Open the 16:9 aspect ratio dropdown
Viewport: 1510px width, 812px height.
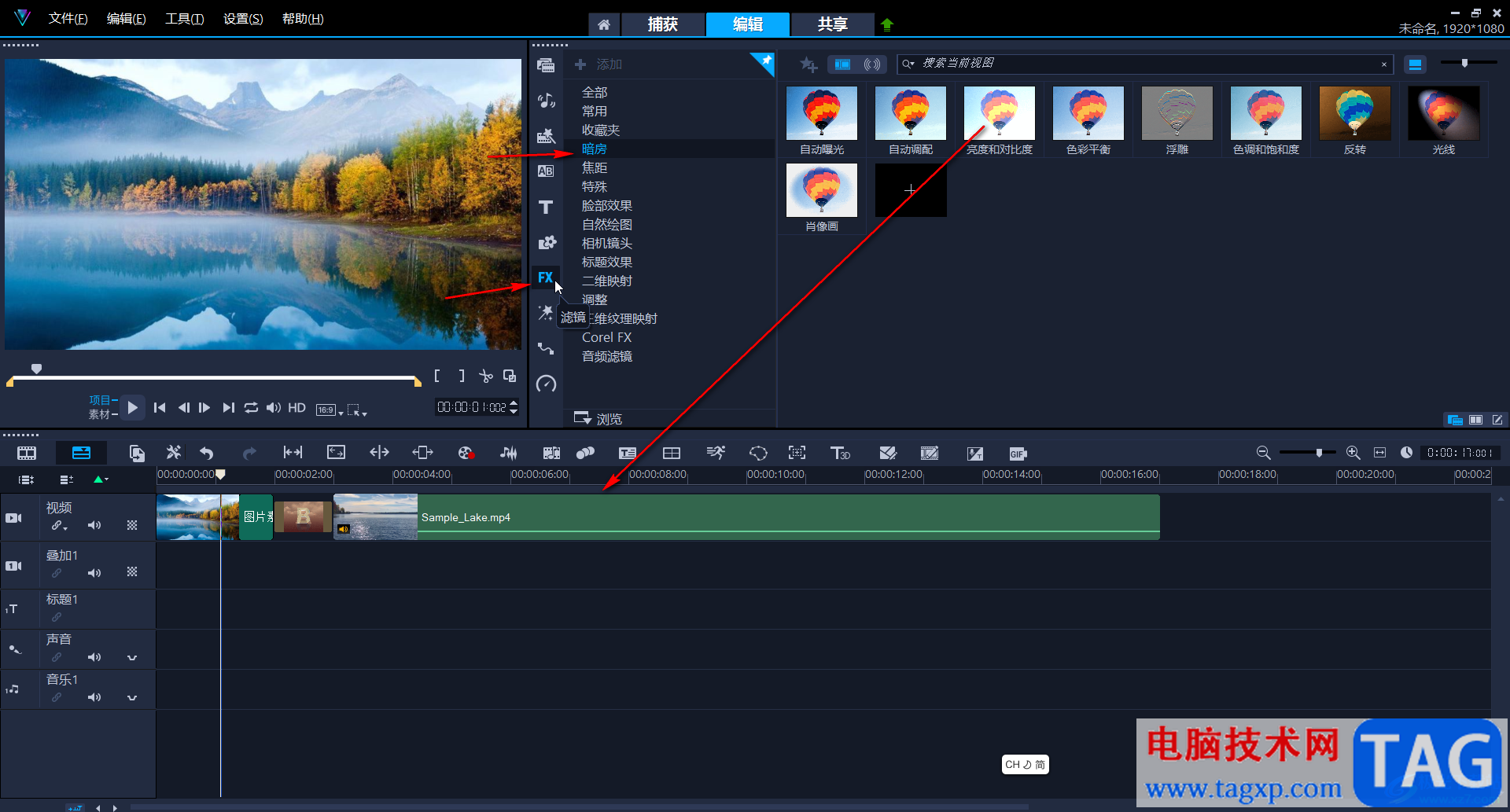pyautogui.click(x=330, y=410)
